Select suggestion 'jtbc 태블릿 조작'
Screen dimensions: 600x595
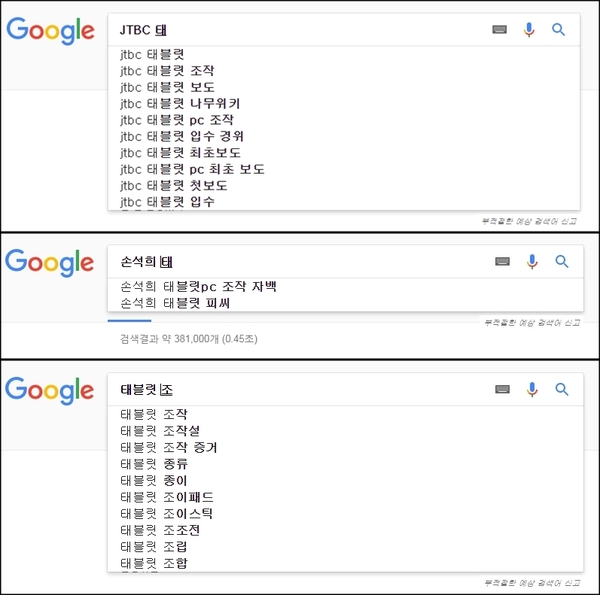pos(167,71)
